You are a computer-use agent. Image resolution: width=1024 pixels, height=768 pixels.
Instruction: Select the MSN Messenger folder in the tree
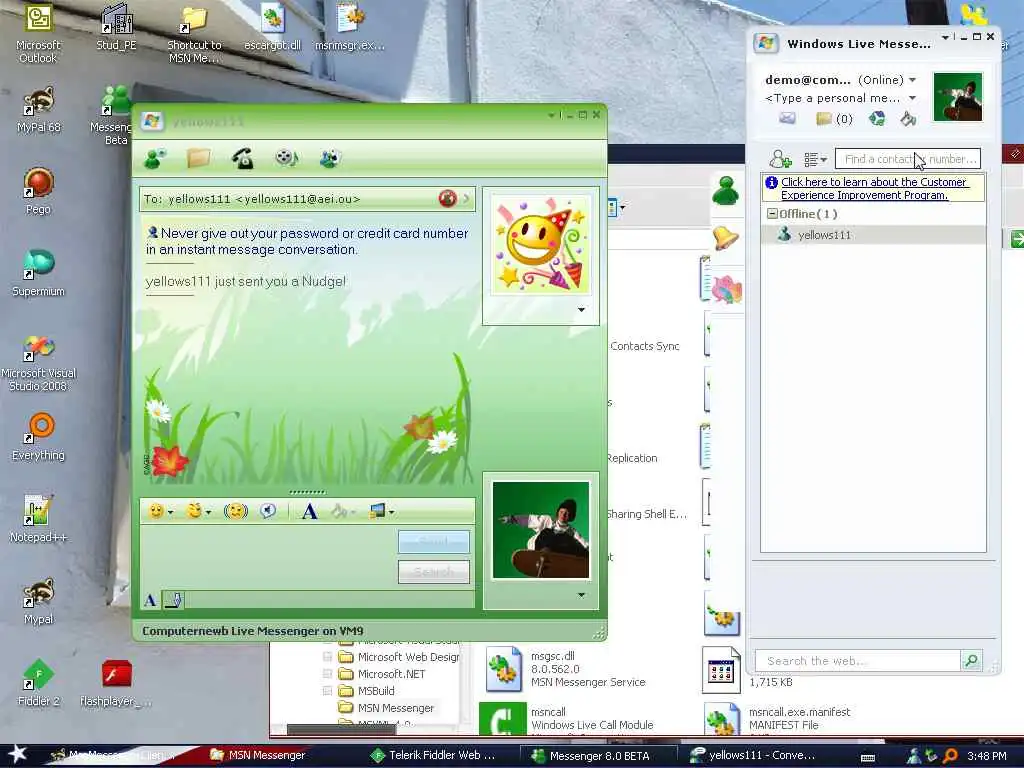click(x=395, y=707)
